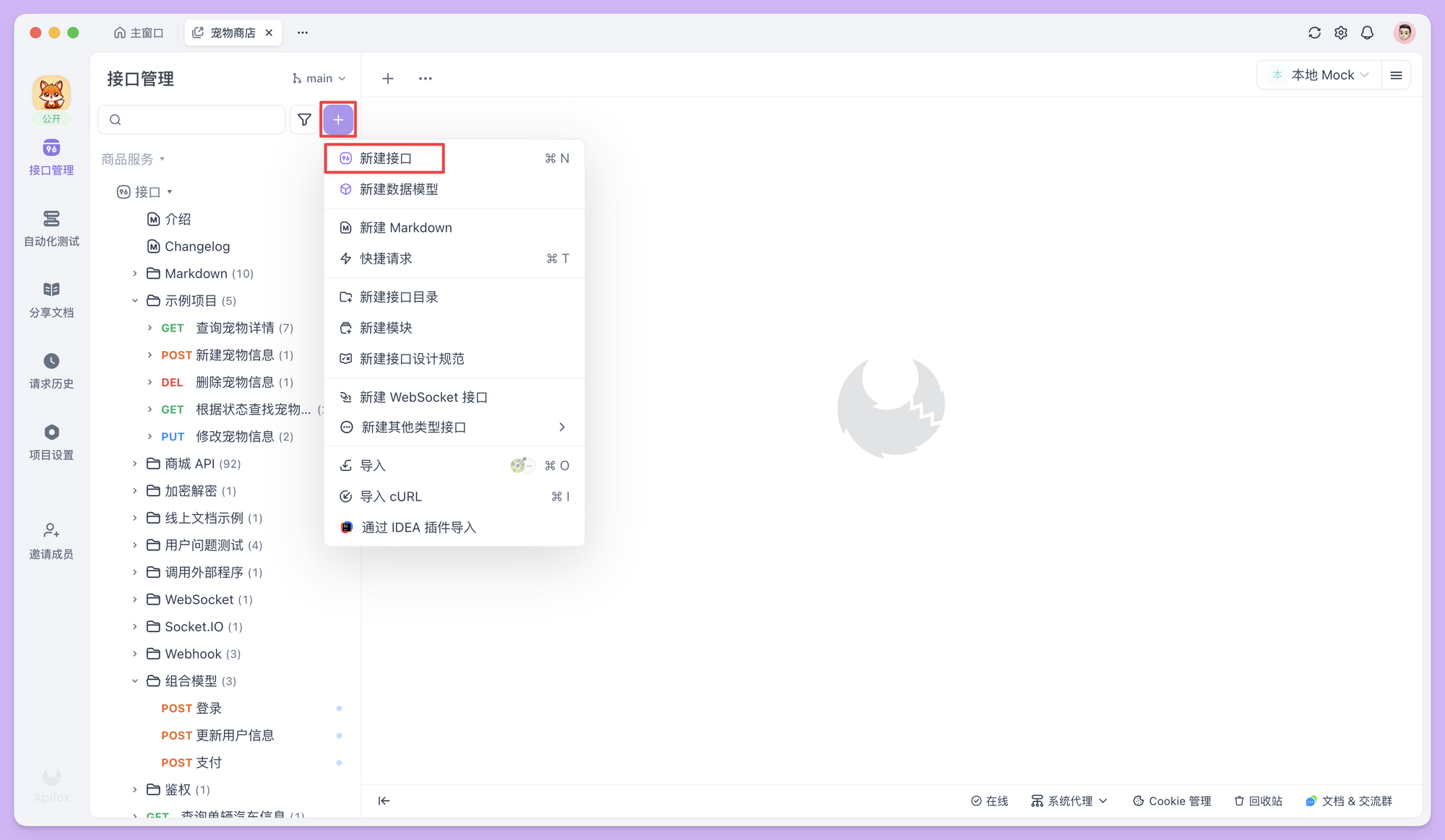The image size is (1445, 840).
Task: Open POST login endpoint
Action: [x=191, y=709]
